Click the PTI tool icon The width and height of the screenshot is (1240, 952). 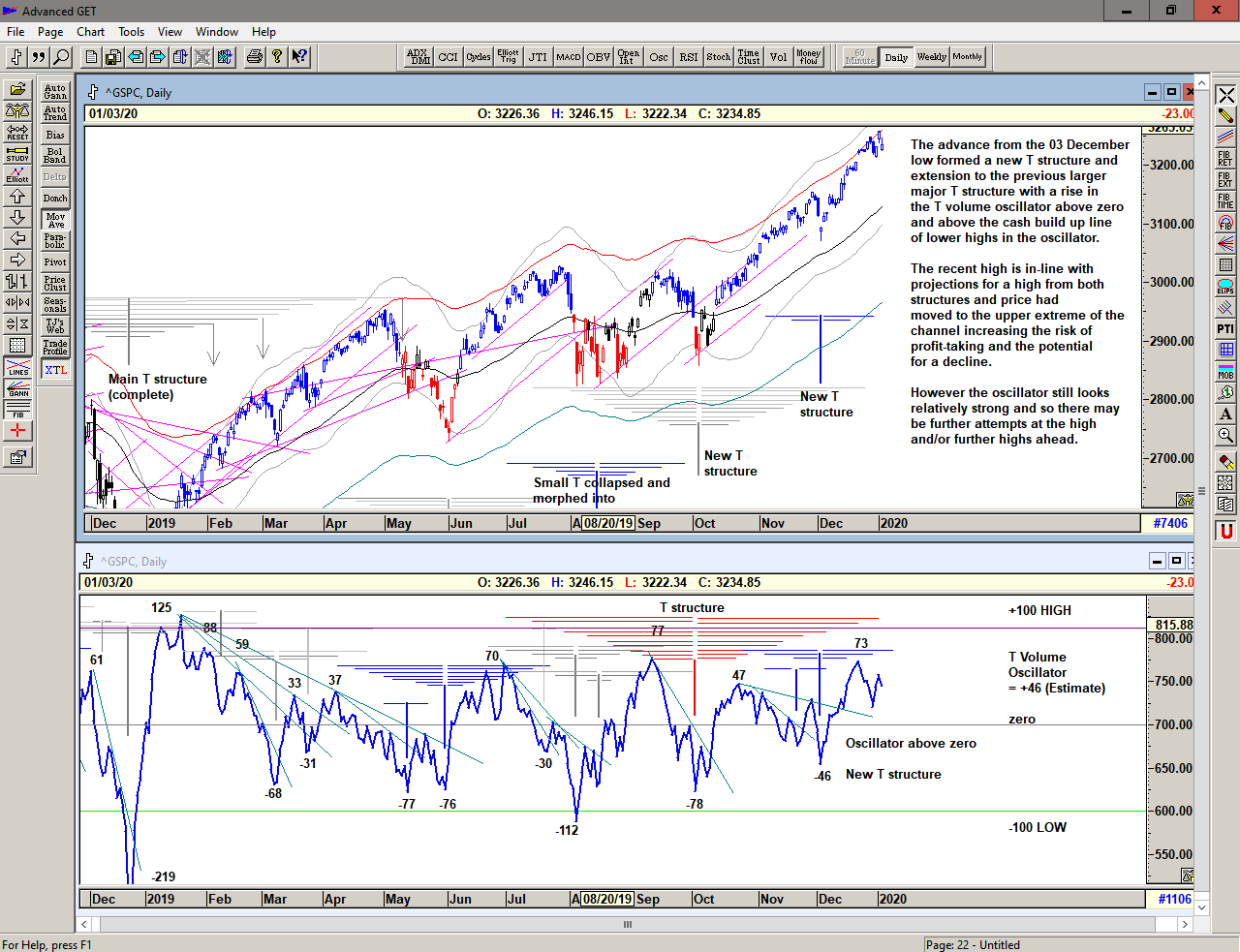(1225, 328)
